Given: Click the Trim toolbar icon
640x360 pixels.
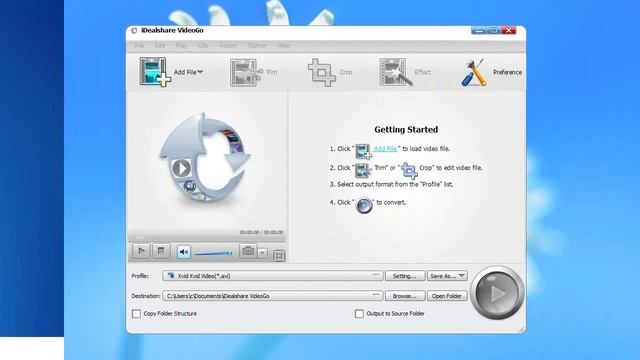Looking at the screenshot, I should click(246, 72).
